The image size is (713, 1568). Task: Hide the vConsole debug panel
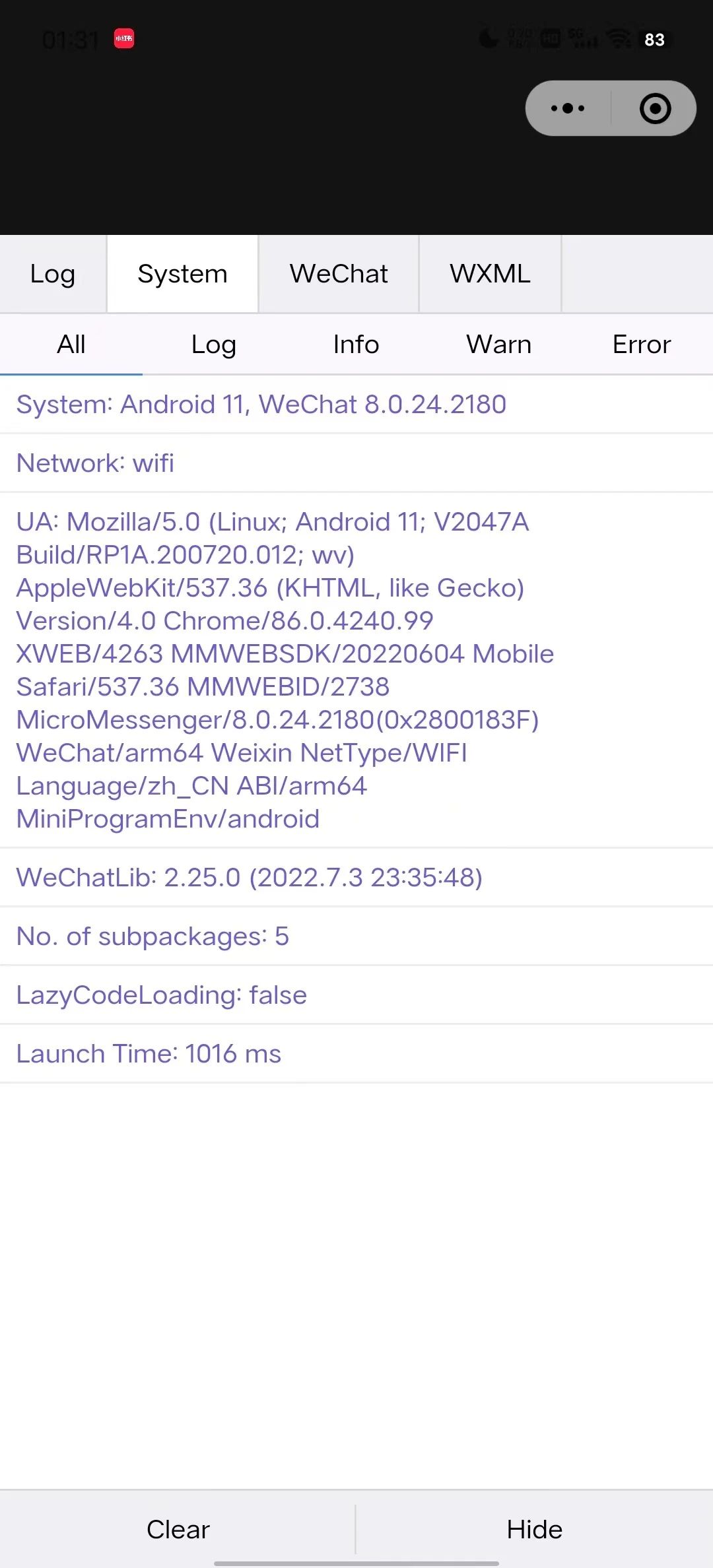click(535, 1529)
